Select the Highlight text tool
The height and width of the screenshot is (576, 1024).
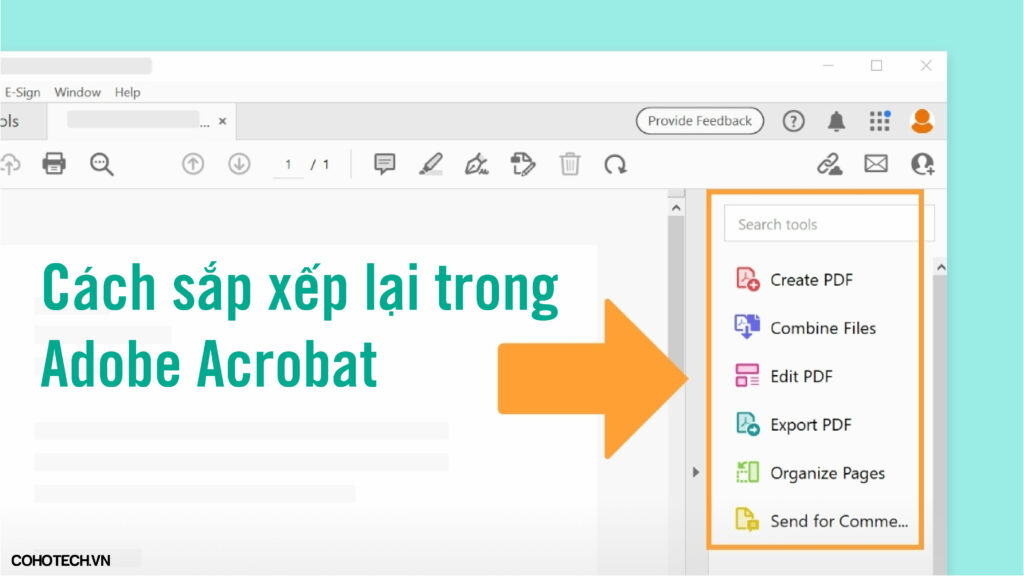pyautogui.click(x=431, y=164)
